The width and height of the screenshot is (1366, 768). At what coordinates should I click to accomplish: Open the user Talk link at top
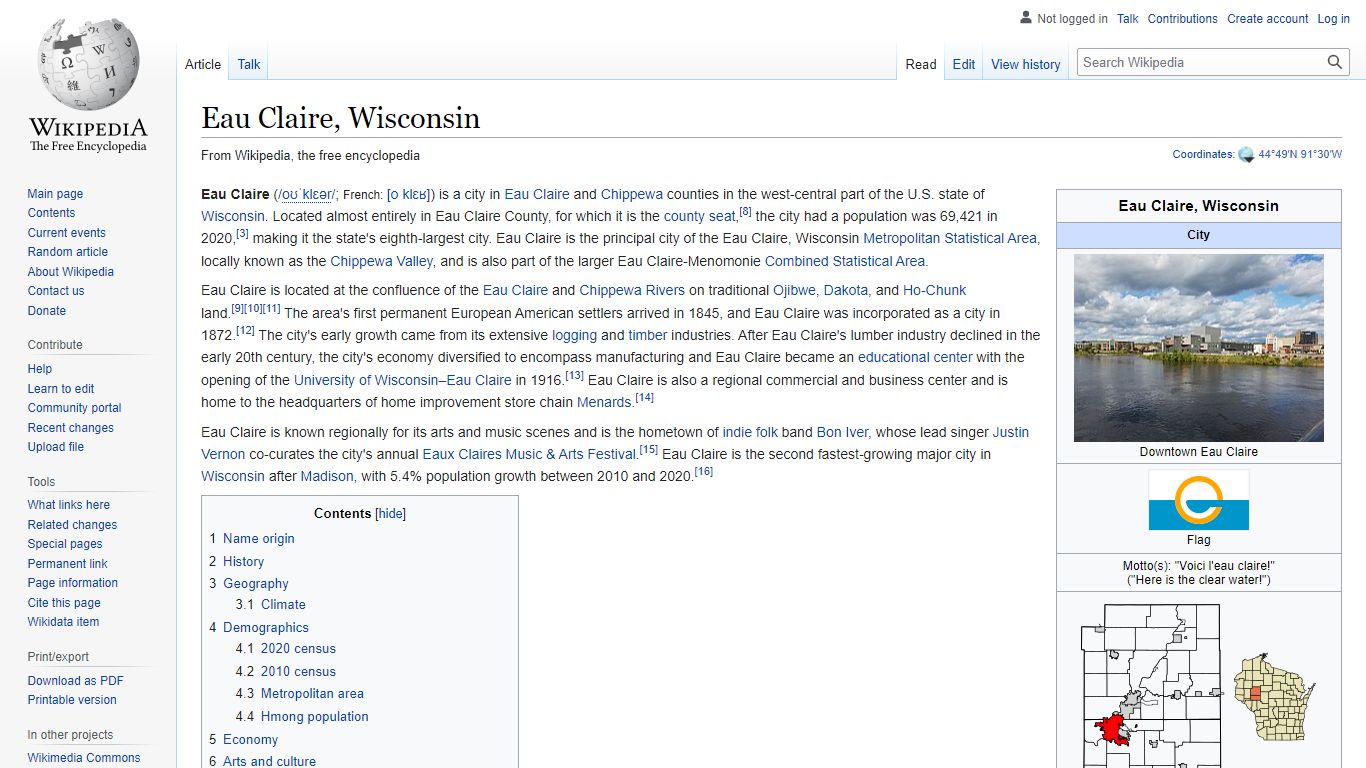coord(1128,19)
